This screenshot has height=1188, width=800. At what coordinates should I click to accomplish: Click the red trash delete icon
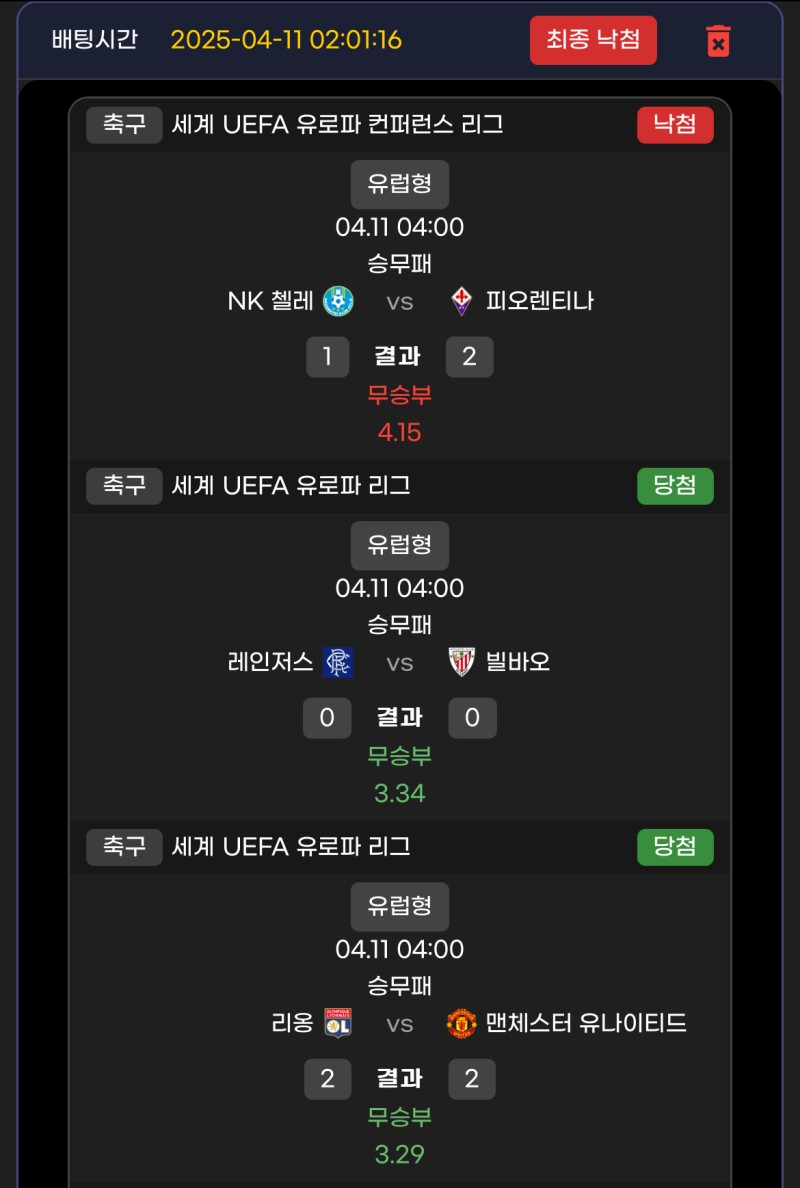click(718, 41)
